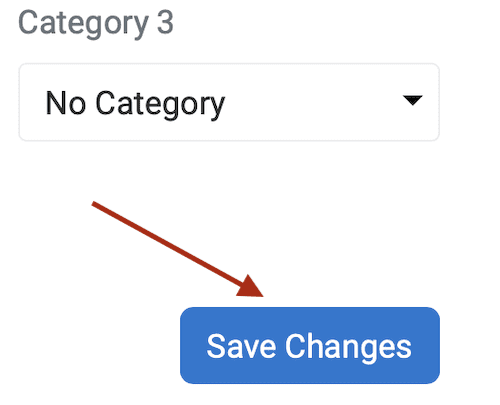Click the empty area inside the No Category field
The width and height of the screenshot is (500, 405).
(x=313, y=102)
